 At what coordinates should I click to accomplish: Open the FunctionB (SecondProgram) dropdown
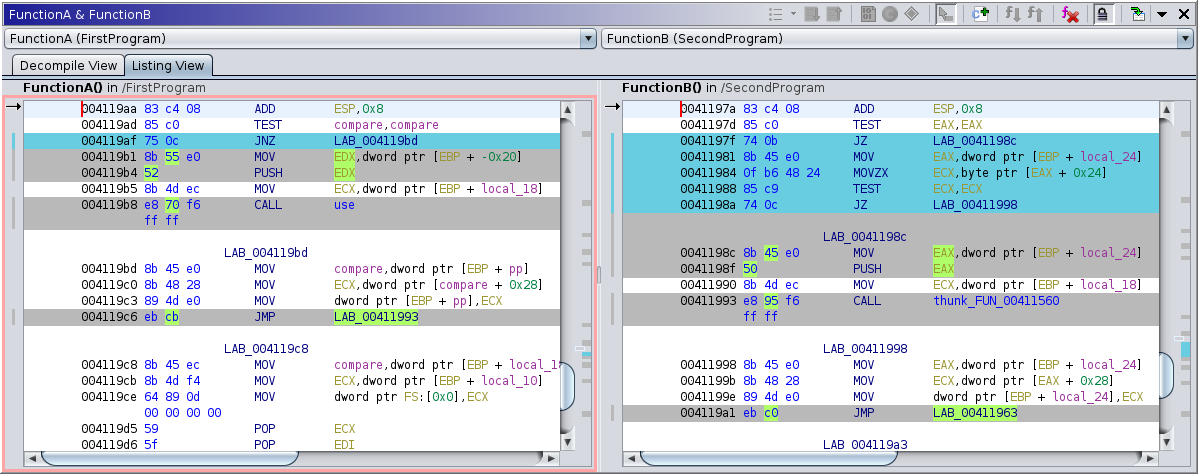pos(1185,39)
